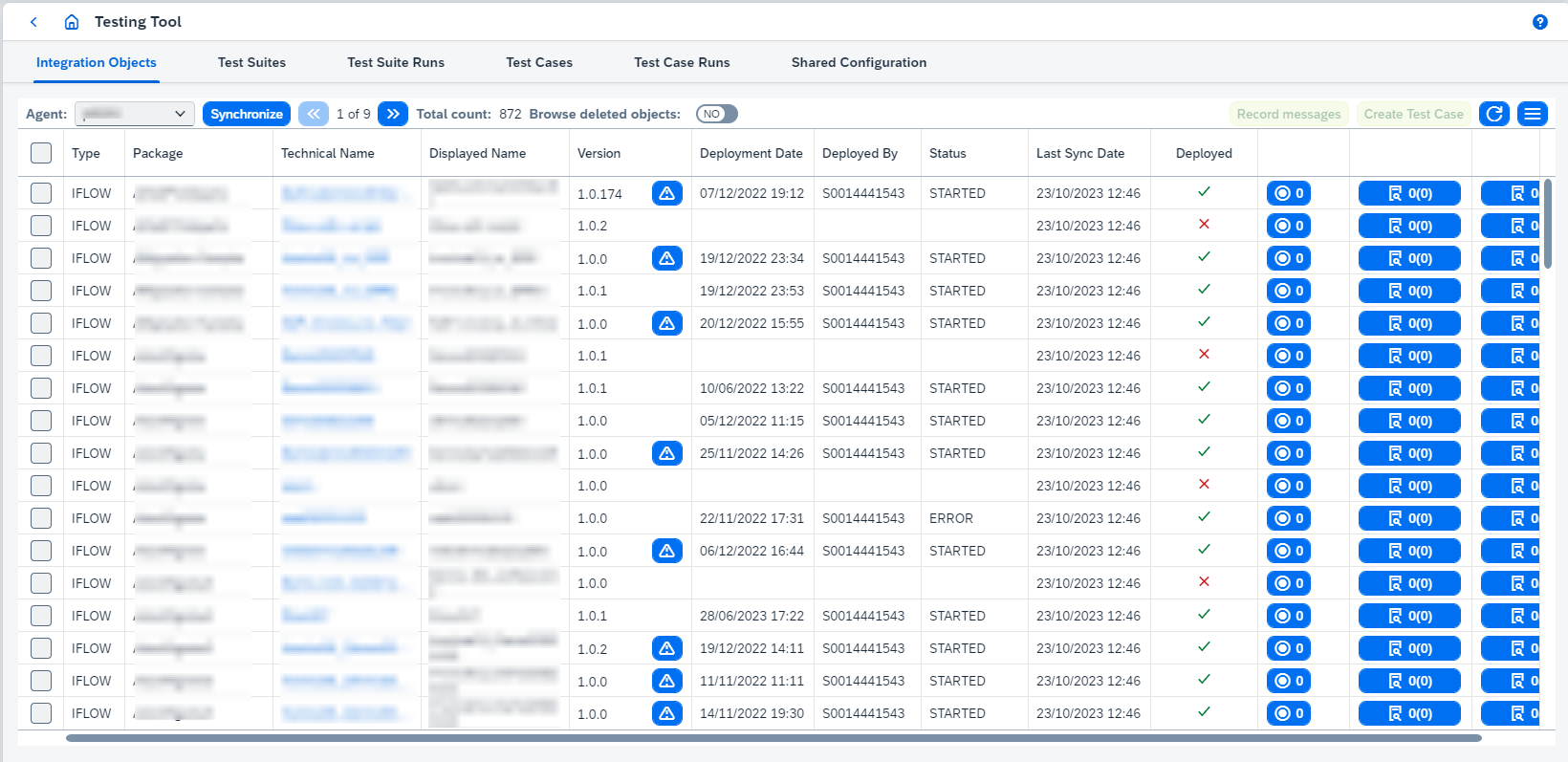1568x762 pixels.
Task: Open the Test Suite Runs tab
Action: [396, 62]
